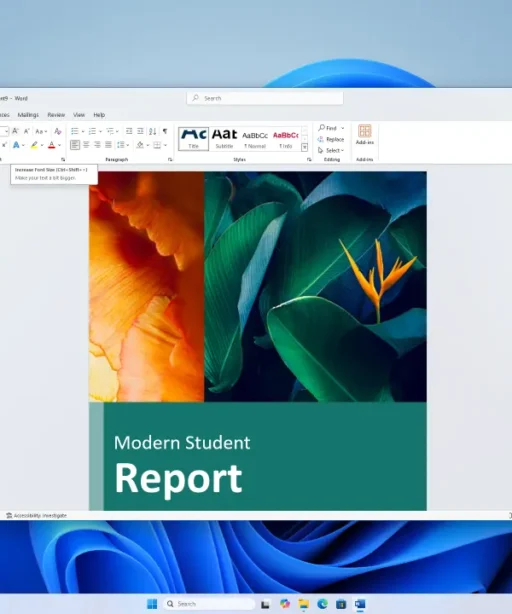512x614 pixels.
Task: Apply superscript formatting
Action: (x=4, y=145)
